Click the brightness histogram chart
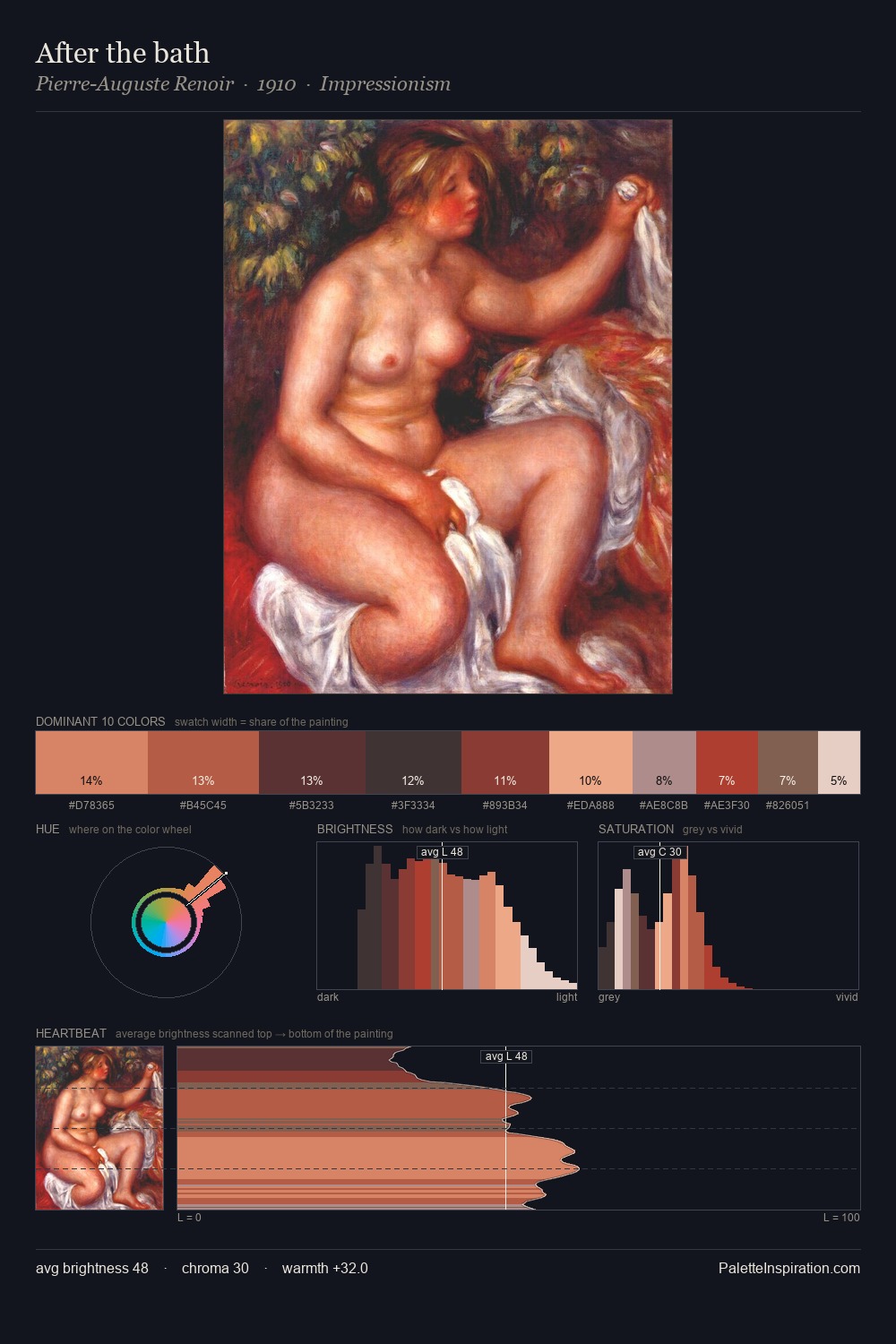The image size is (896, 1344). [x=447, y=916]
